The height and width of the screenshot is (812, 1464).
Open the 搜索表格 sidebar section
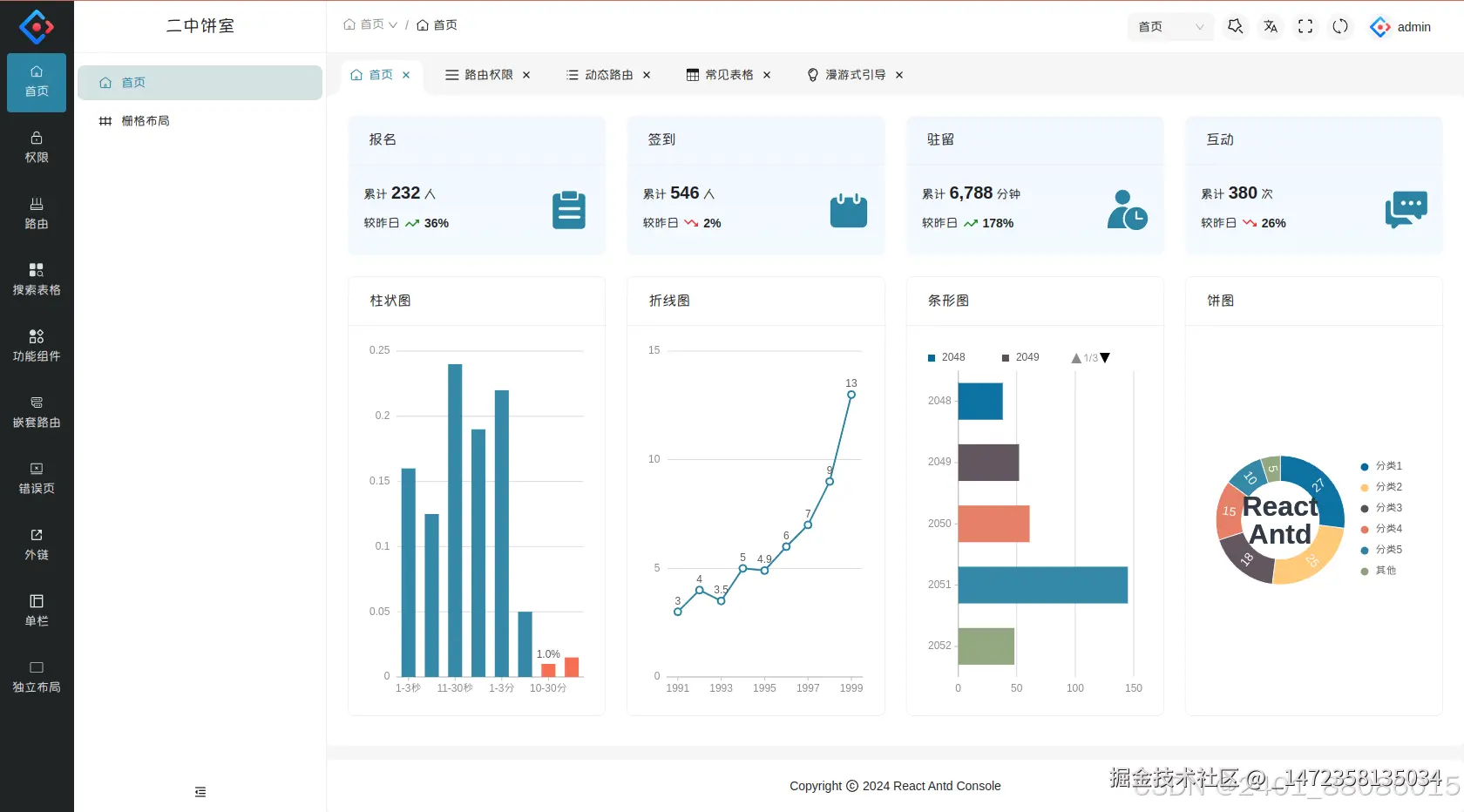coord(37,281)
